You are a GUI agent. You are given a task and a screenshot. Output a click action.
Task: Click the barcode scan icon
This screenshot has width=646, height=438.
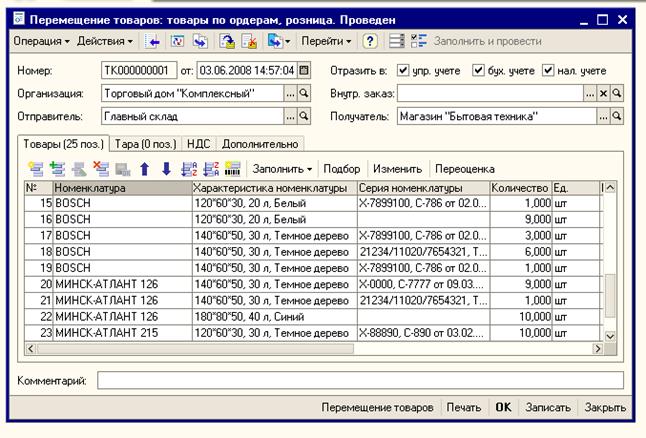[233, 169]
